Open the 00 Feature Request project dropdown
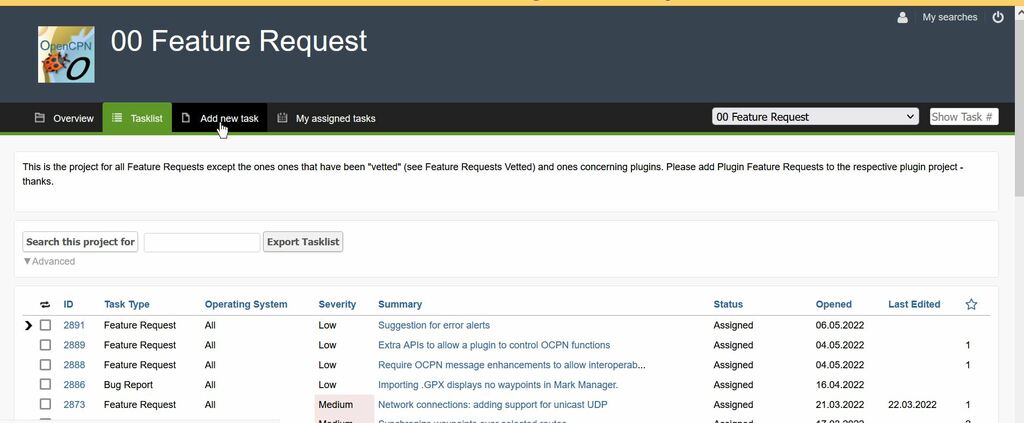Viewport: 1024px width, 423px height. [x=815, y=117]
